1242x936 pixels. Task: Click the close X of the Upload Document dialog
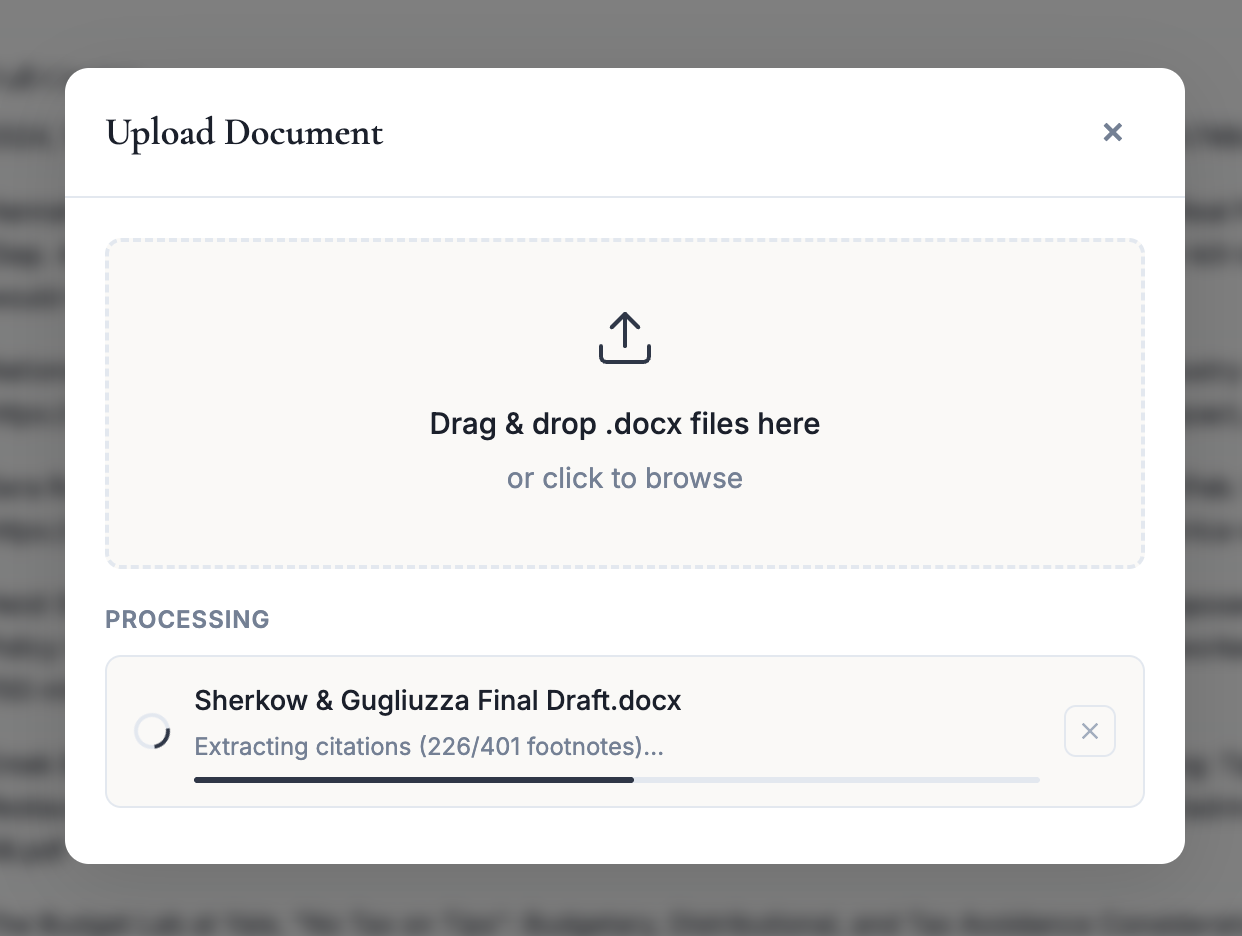click(1112, 132)
